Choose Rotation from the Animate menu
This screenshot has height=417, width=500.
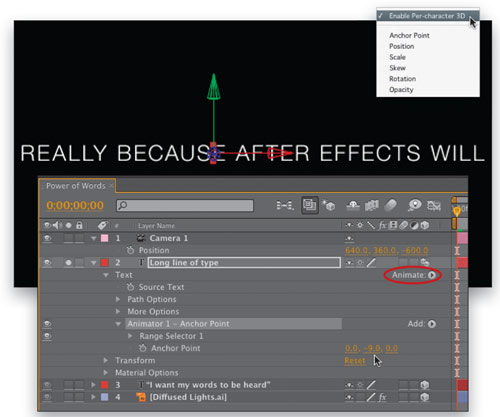click(402, 79)
